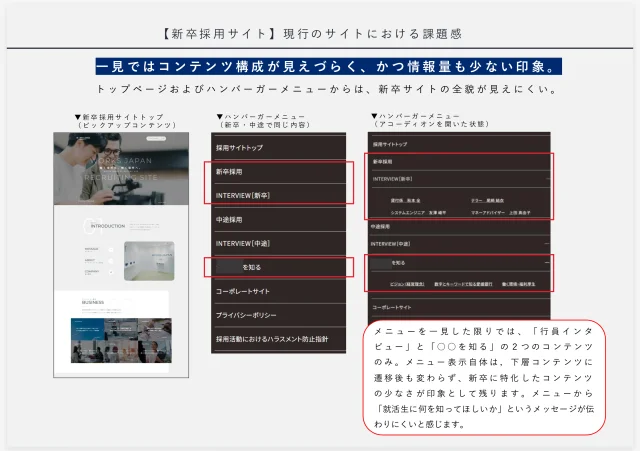The width and height of the screenshot is (640, 451).
Task: Click the caption ▼新卒採用サイトトップ
Action: point(119,117)
